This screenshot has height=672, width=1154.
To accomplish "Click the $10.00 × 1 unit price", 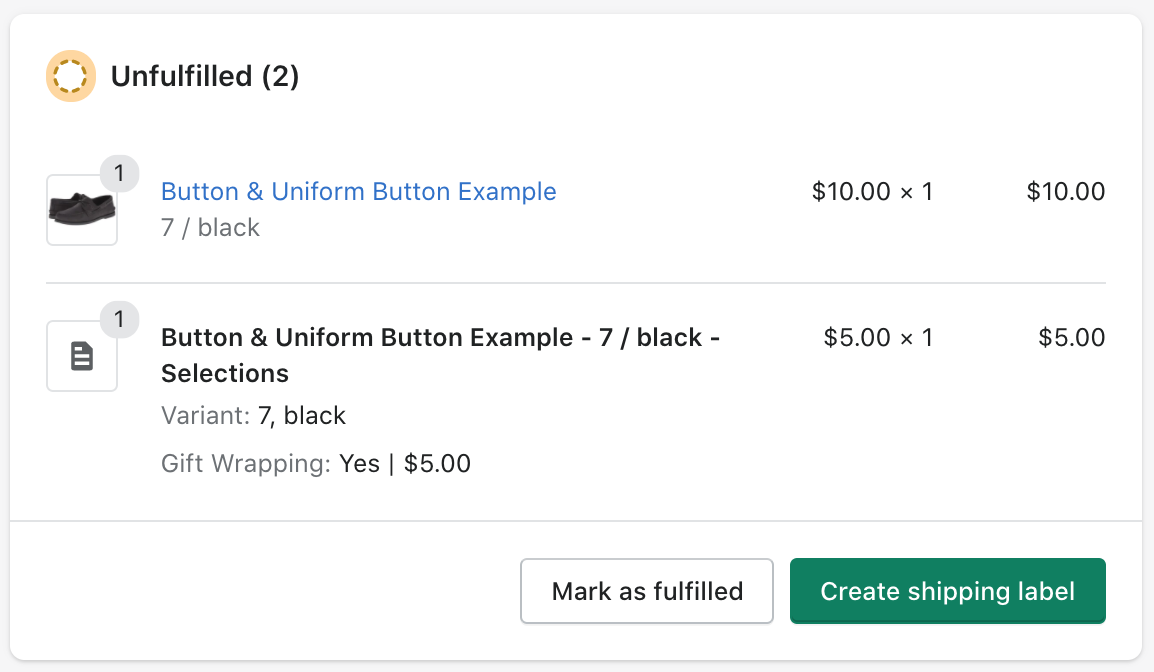I will coord(872,191).
